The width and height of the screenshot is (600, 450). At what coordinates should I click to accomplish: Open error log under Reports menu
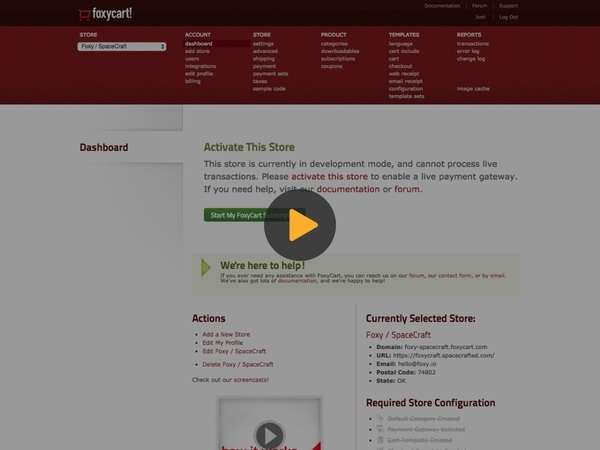468,51
